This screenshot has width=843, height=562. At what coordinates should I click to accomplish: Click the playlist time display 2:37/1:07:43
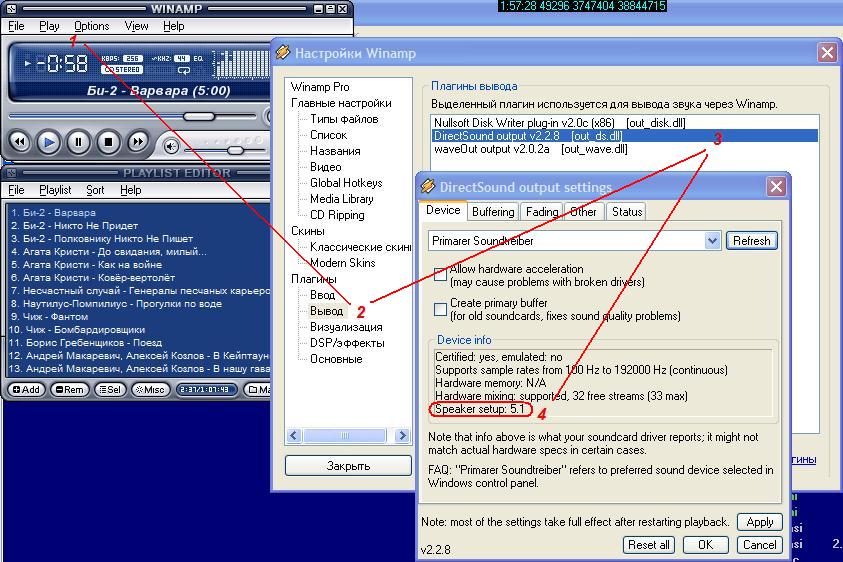tap(206, 389)
